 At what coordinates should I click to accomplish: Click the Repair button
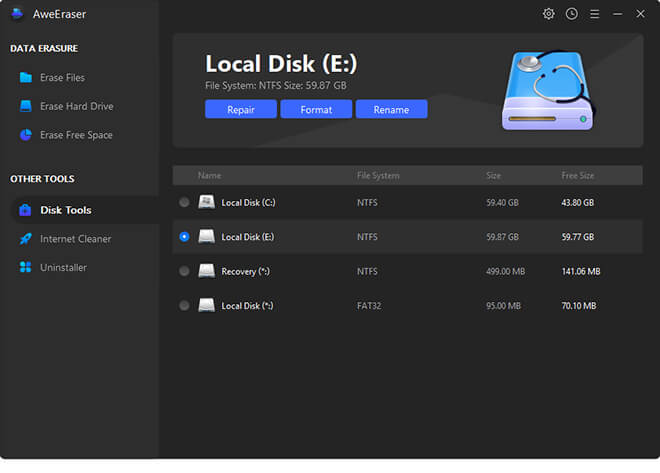[x=241, y=109]
